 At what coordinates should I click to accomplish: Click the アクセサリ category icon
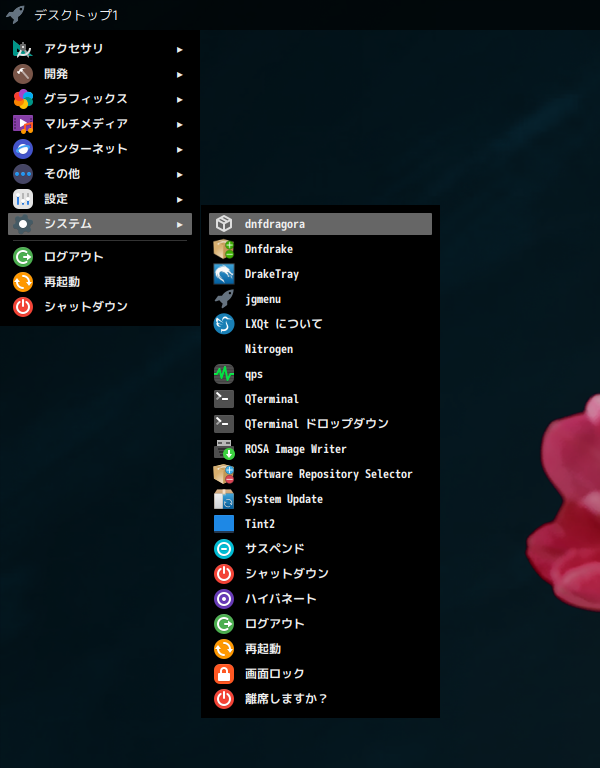click(x=23, y=49)
